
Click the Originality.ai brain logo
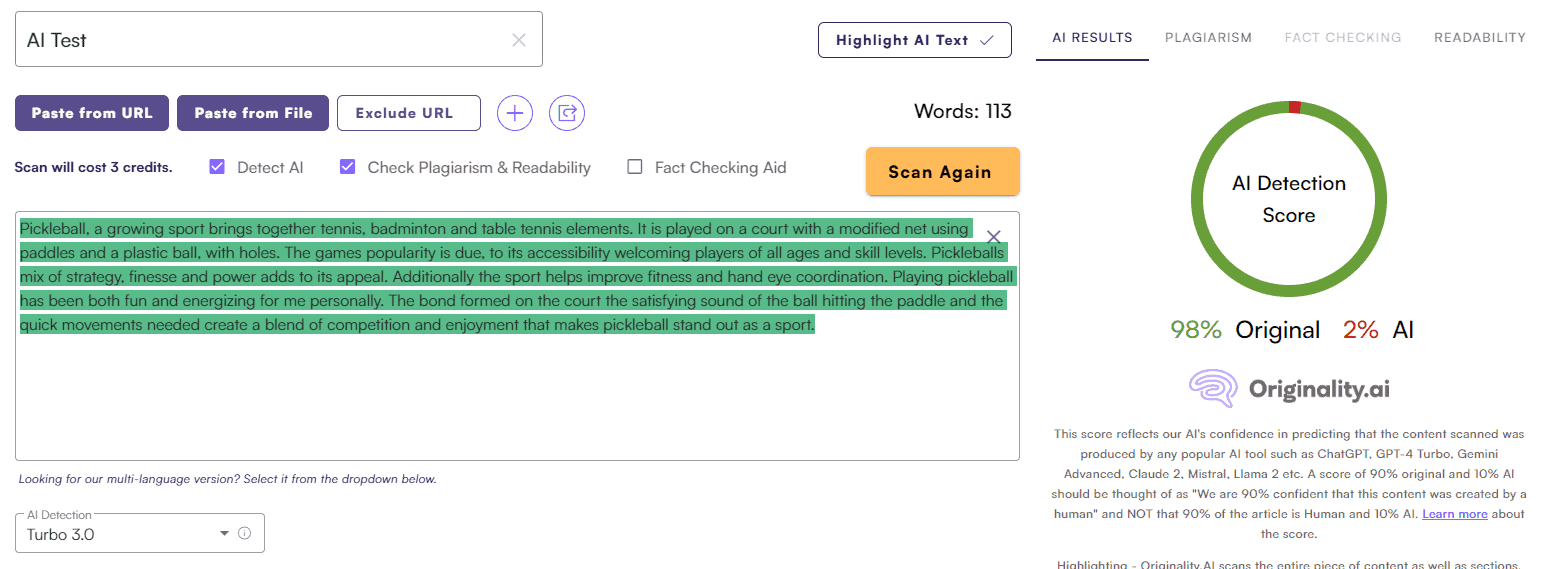coord(1213,389)
